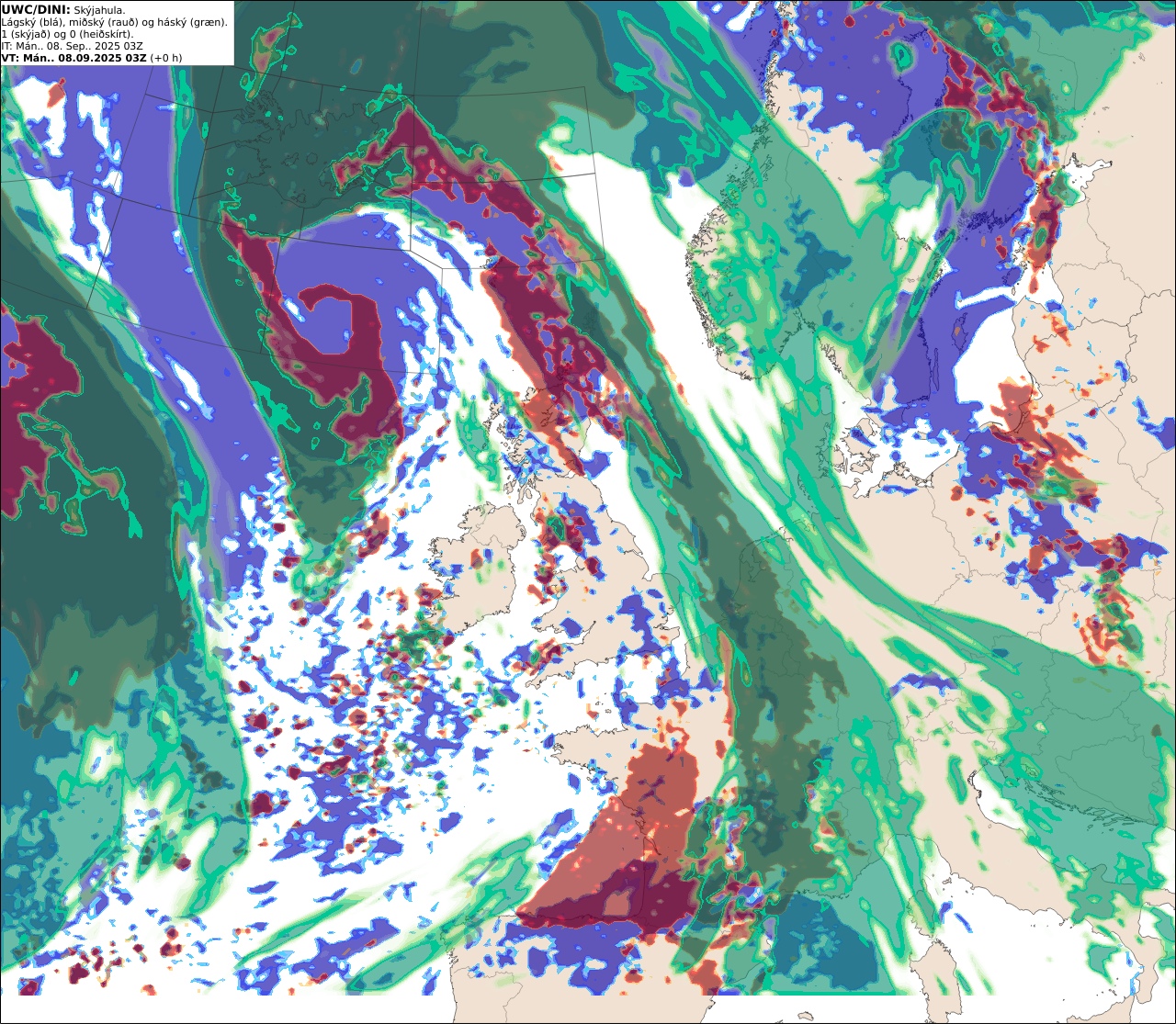Click the legend line starting "Lágský (blá)"
The height and width of the screenshot is (1024, 1176).
(x=115, y=22)
